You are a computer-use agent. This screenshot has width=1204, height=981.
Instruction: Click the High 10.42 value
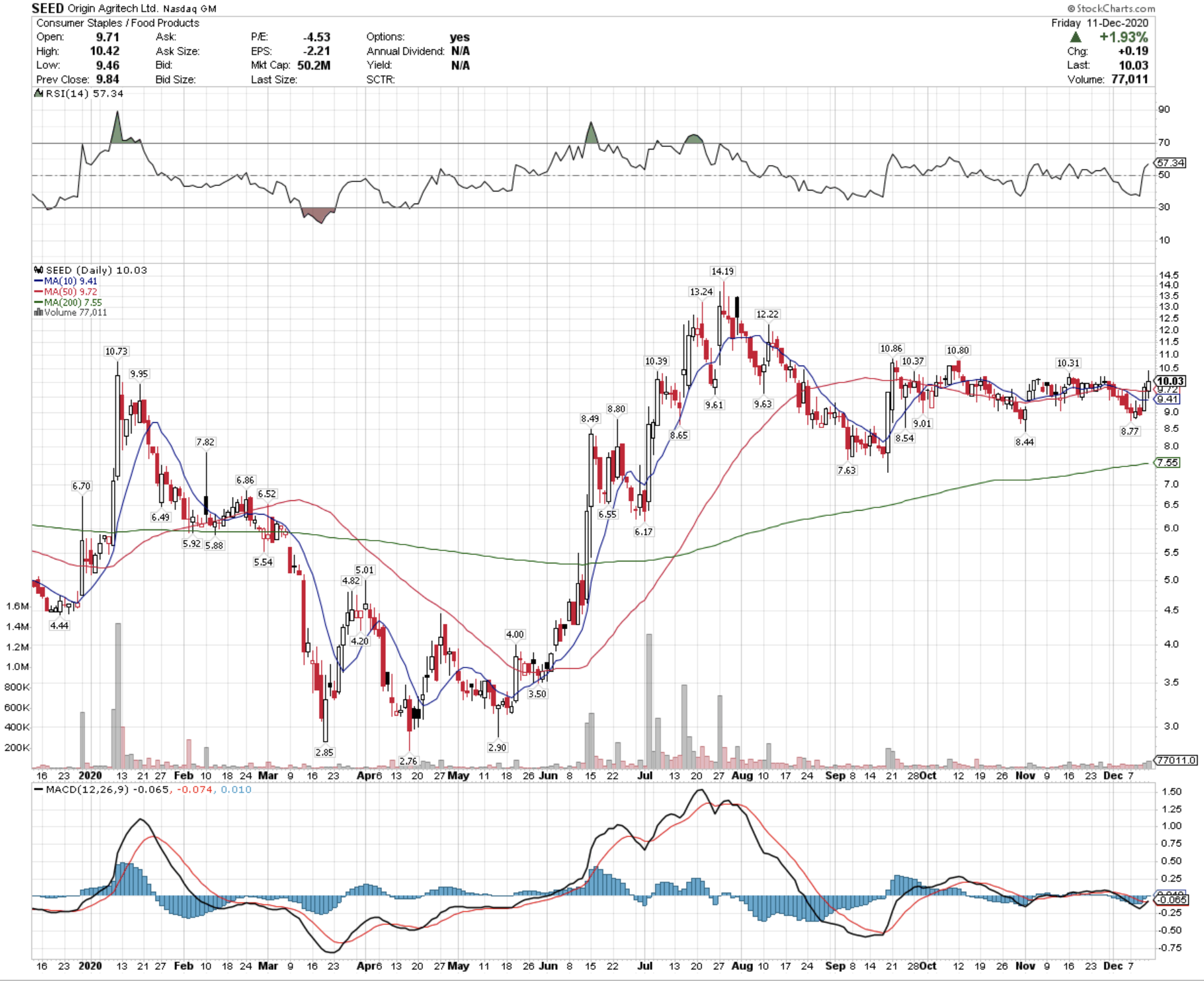(105, 51)
